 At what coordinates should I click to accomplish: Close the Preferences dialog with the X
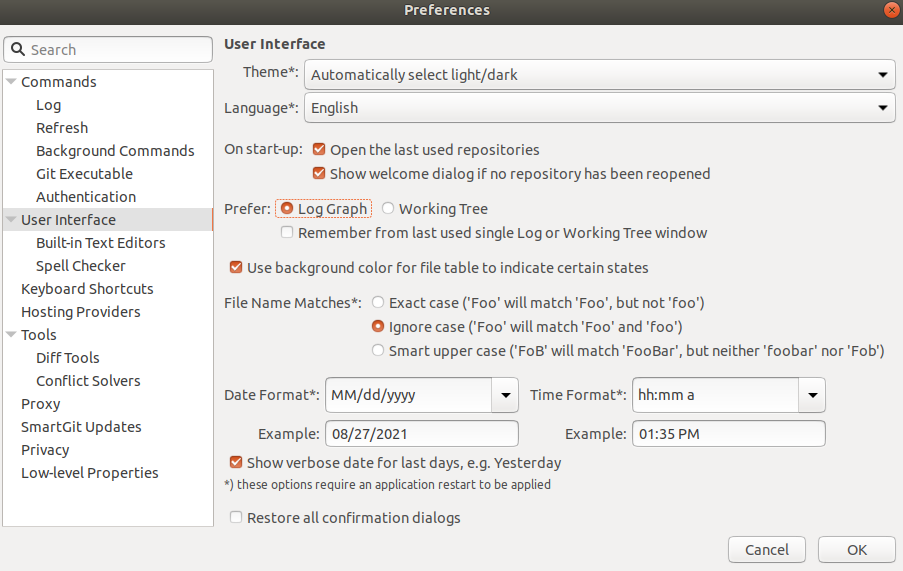pos(891,10)
